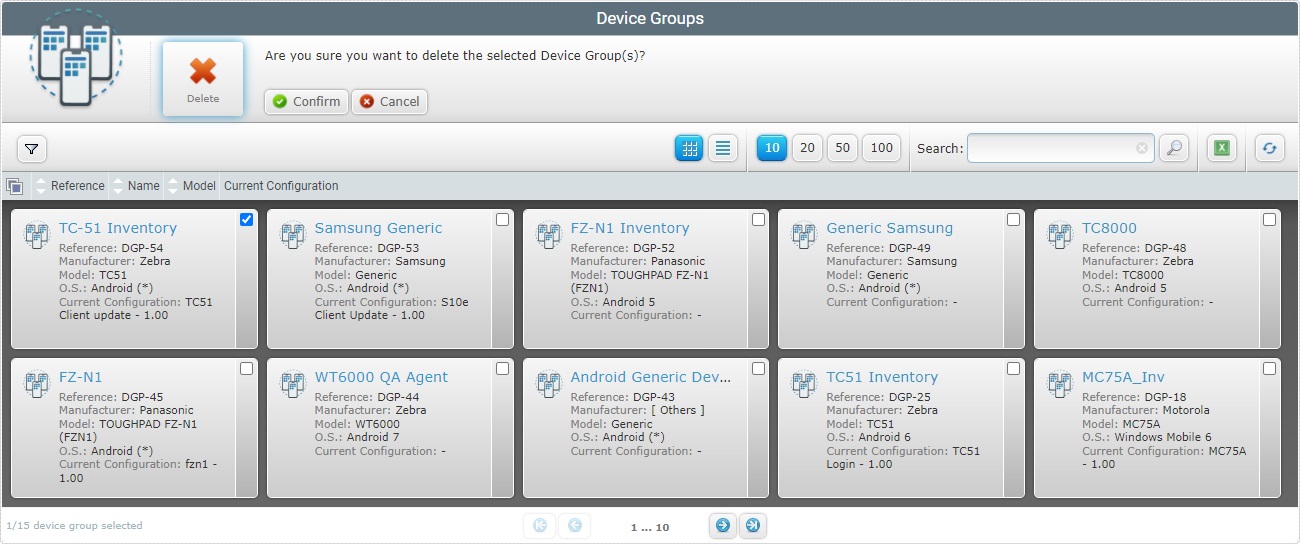The height and width of the screenshot is (544, 1300).
Task: Switch to list view
Action: [x=723, y=148]
